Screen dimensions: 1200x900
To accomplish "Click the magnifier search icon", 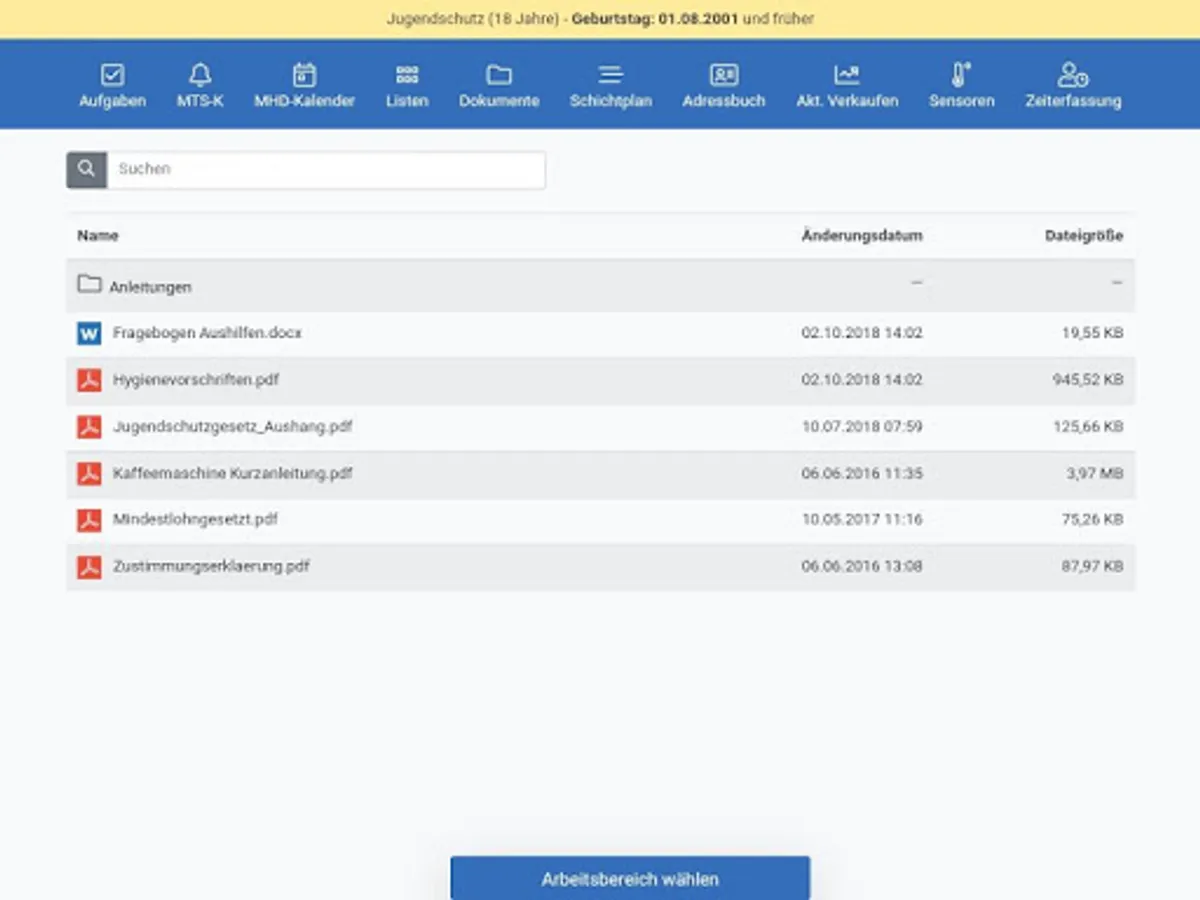I will point(87,169).
